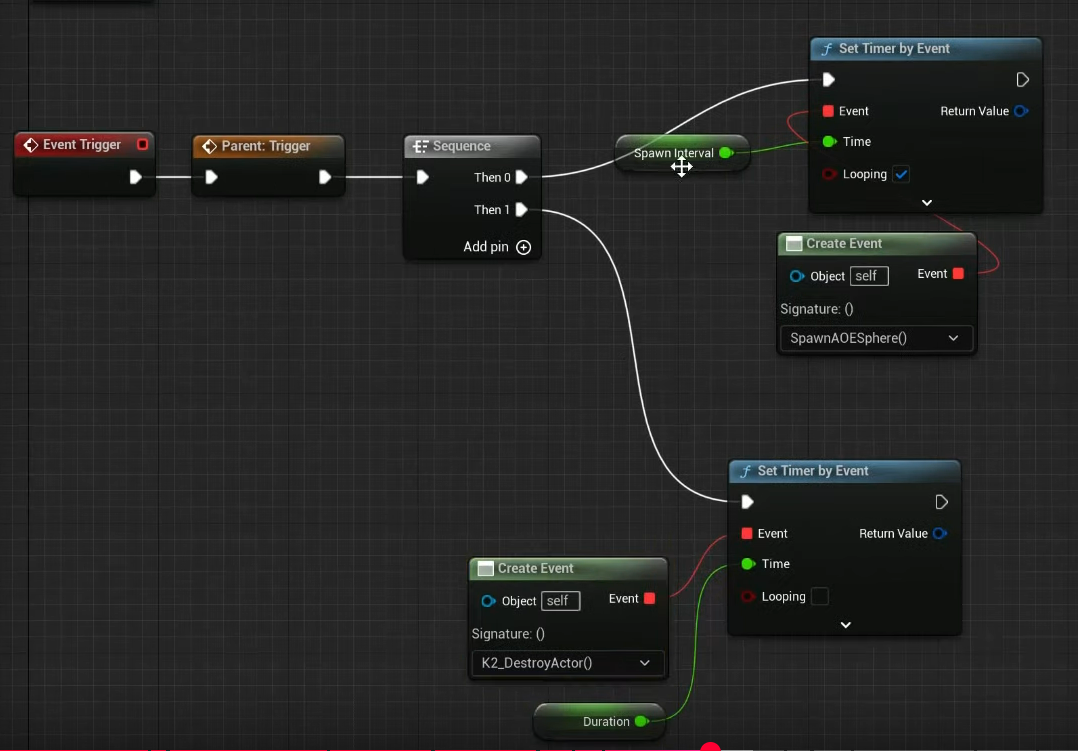Uncheck Looping on the top Set Timer node
The width and height of the screenshot is (1078, 751).
pyautogui.click(x=901, y=174)
